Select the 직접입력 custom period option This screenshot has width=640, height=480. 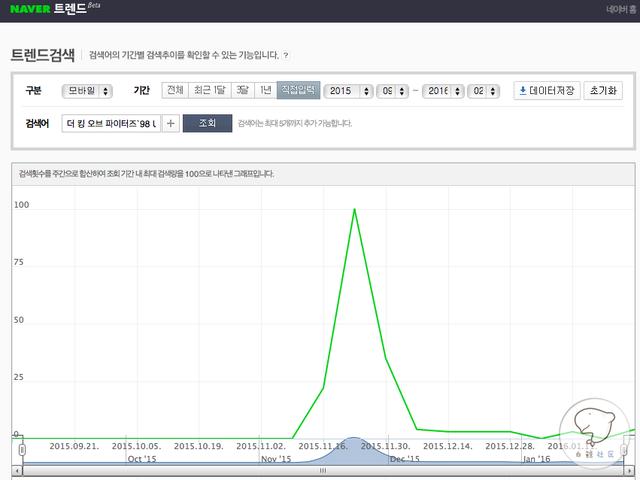[x=297, y=90]
